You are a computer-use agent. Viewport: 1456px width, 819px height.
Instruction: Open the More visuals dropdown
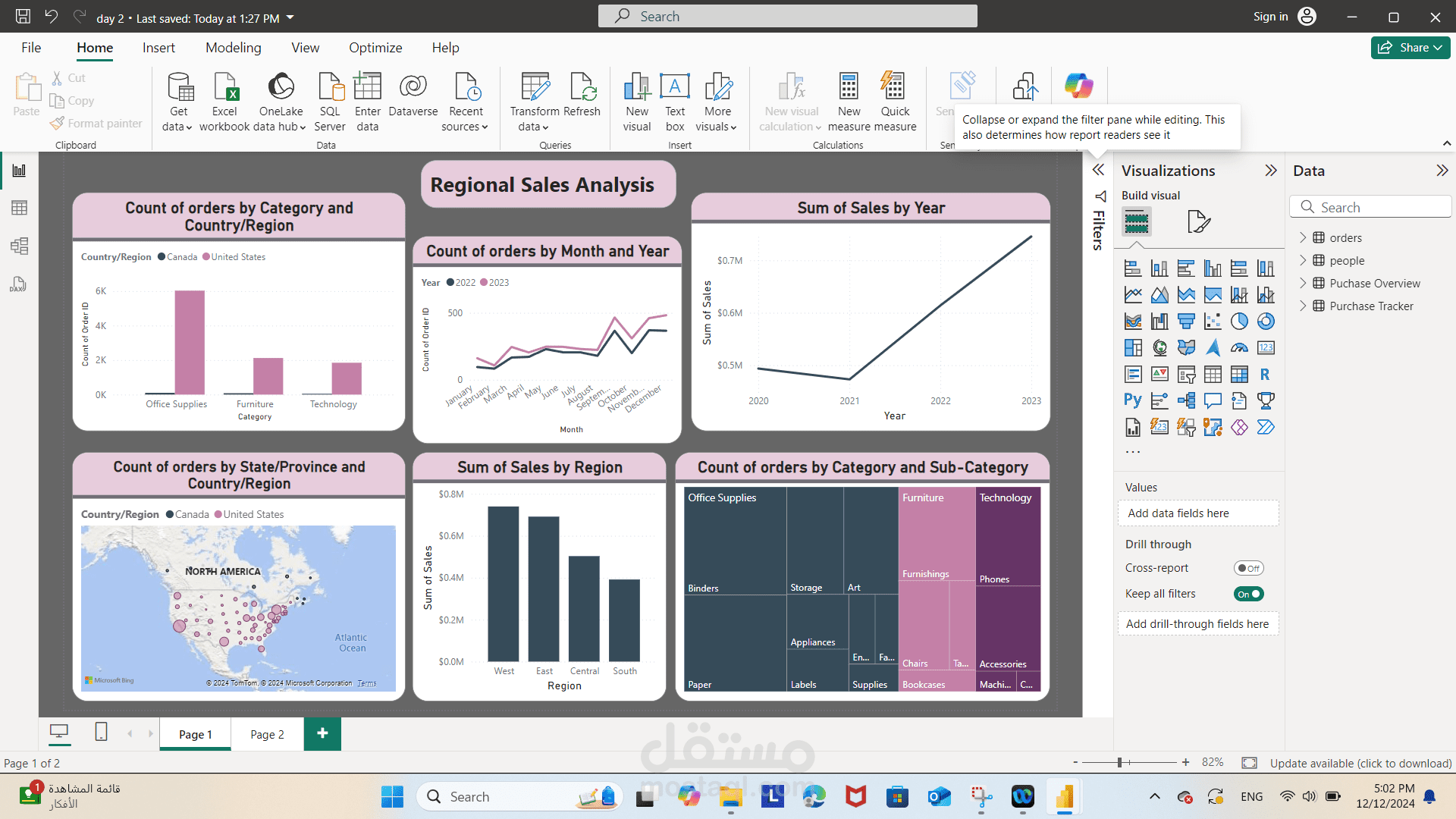pyautogui.click(x=717, y=102)
